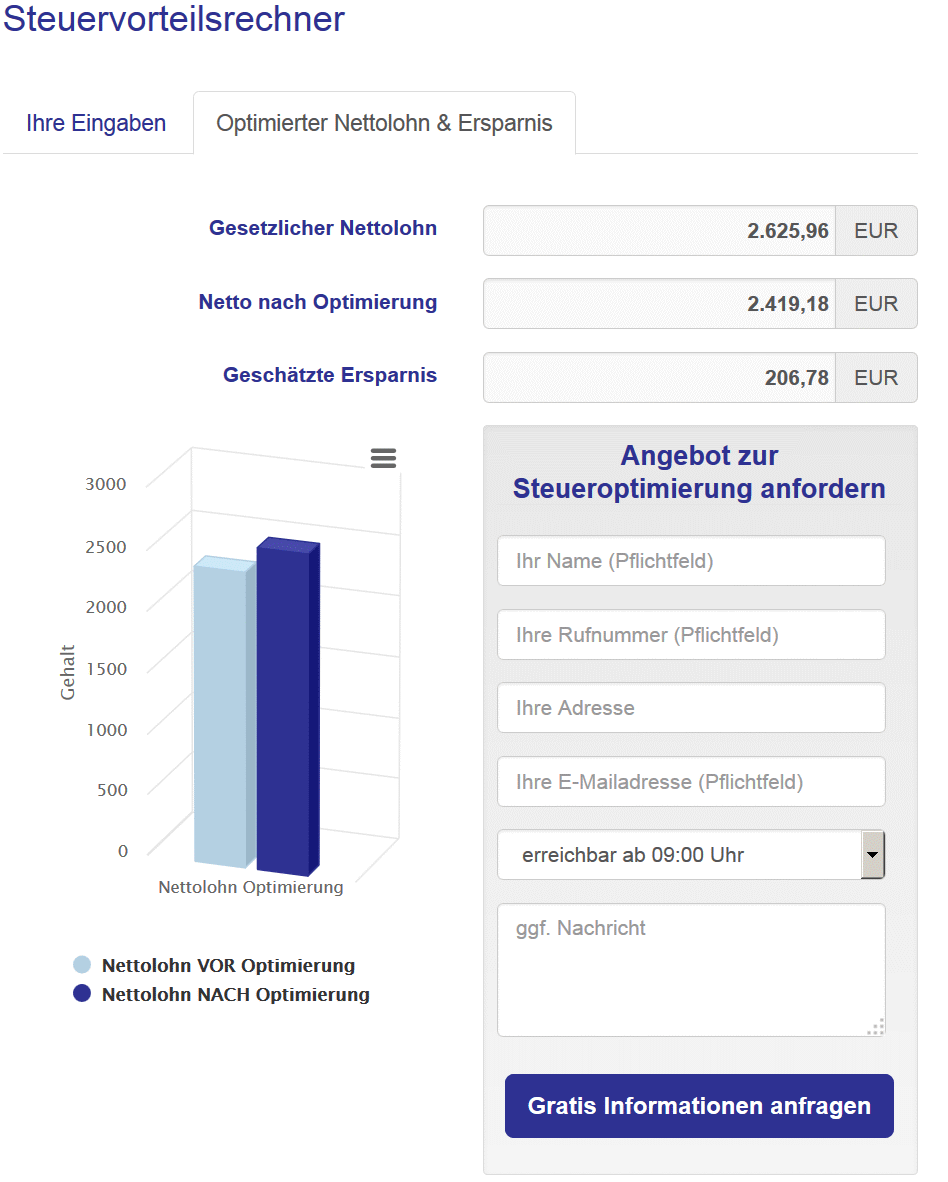
Task: Select Optimierter Nettolohn & Ersparnis tab
Action: 384,124
